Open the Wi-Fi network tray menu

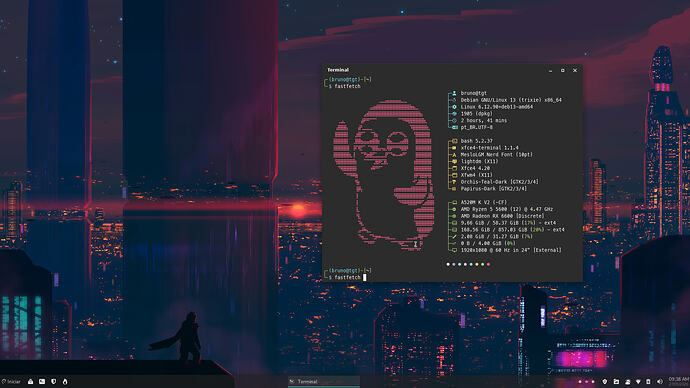[x=638, y=382]
